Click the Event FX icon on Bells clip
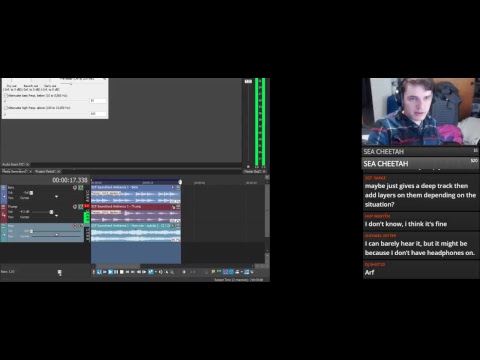This screenshot has height=360, width=480. [x=173, y=188]
